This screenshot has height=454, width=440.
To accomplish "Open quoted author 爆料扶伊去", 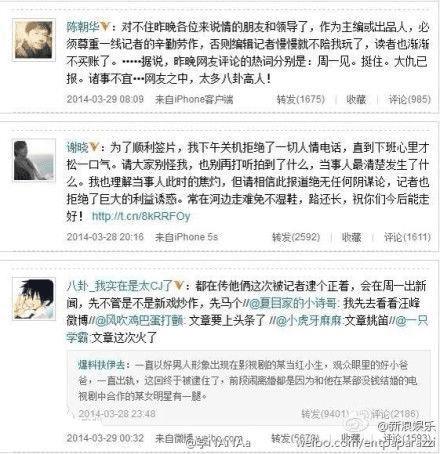I will (x=101, y=365).
